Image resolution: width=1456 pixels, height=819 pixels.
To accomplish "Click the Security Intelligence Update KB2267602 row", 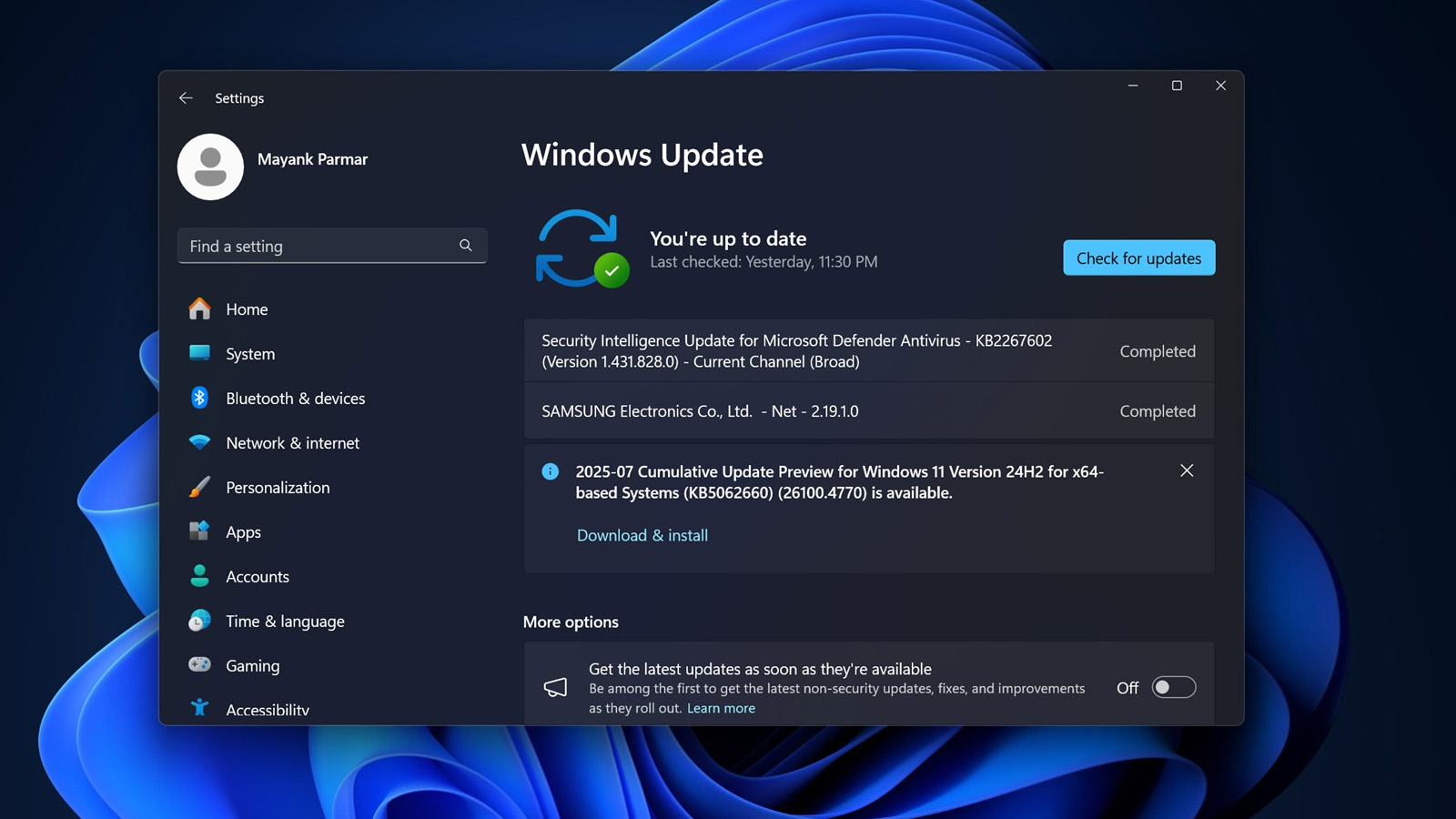I will point(869,350).
